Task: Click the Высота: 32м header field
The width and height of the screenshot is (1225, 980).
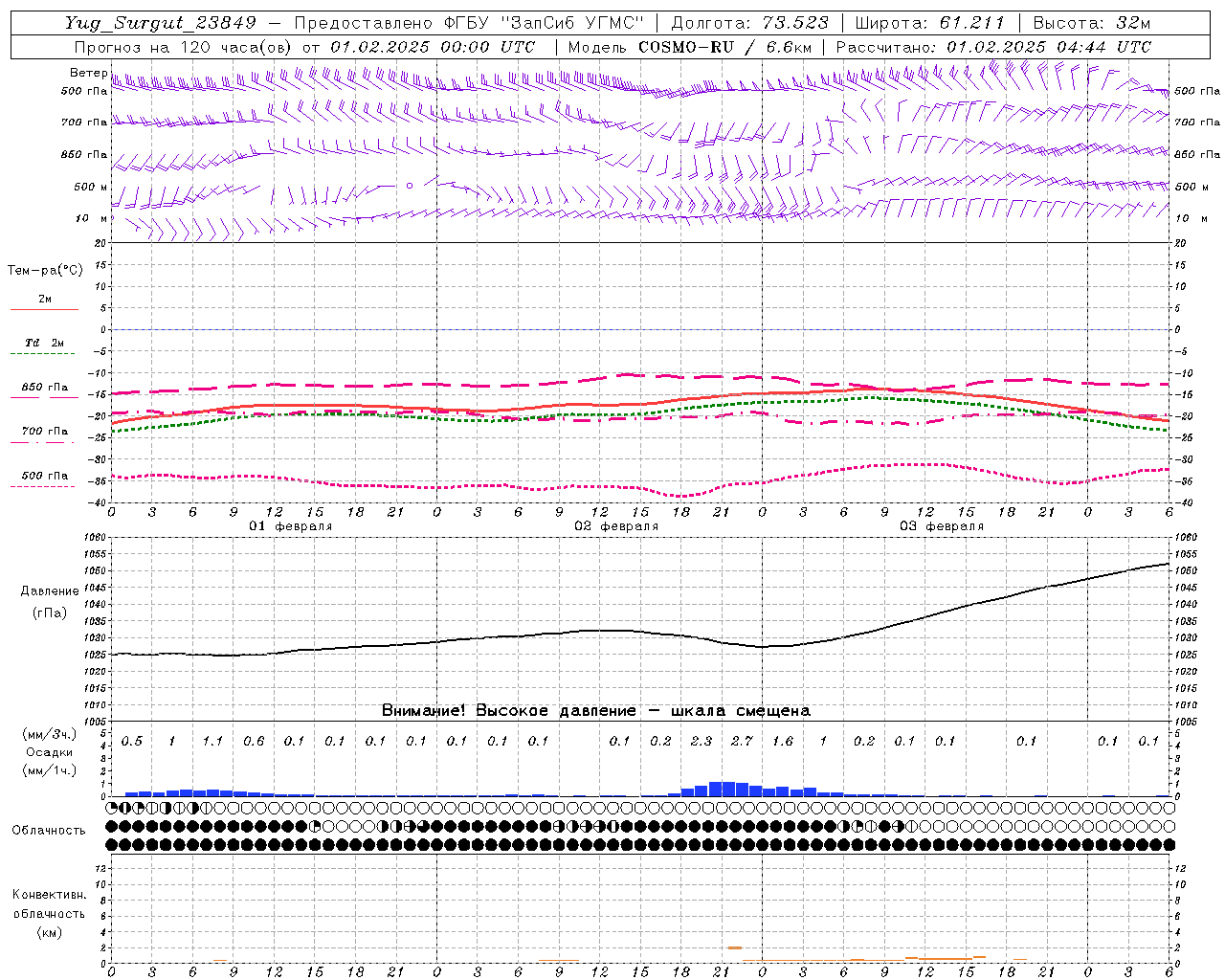Action: coord(1092,23)
